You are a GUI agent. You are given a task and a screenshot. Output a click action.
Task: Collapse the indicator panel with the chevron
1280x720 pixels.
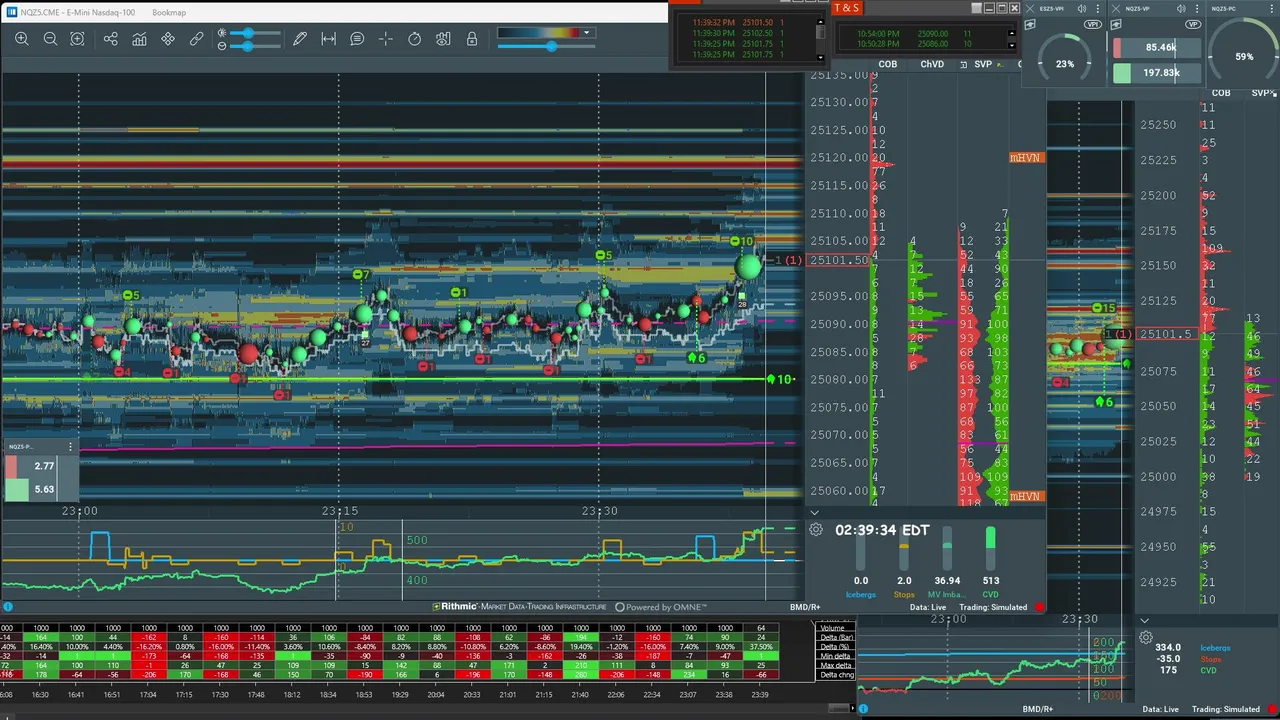coord(814,513)
